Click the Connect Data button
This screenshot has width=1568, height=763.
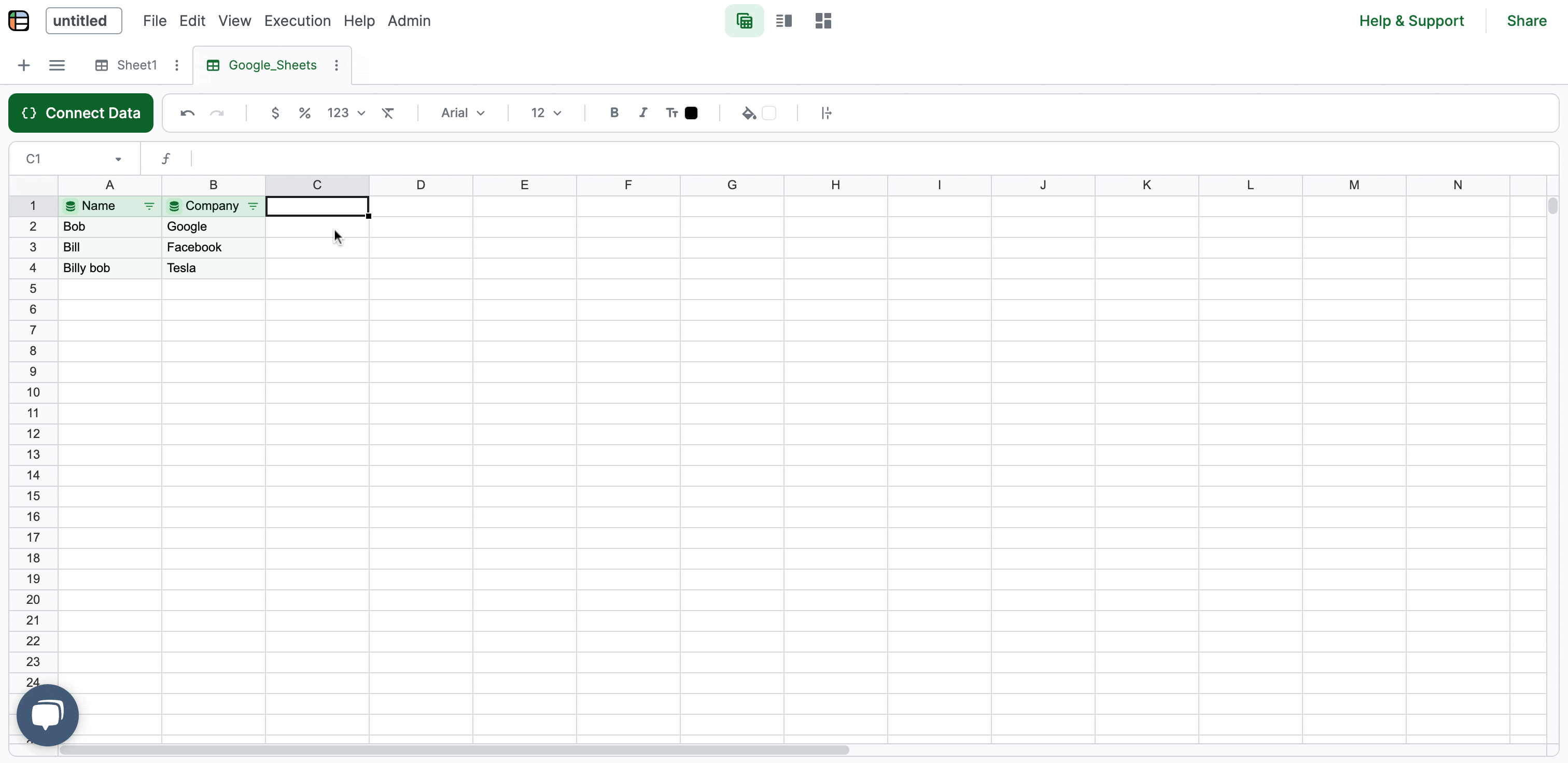(x=81, y=113)
